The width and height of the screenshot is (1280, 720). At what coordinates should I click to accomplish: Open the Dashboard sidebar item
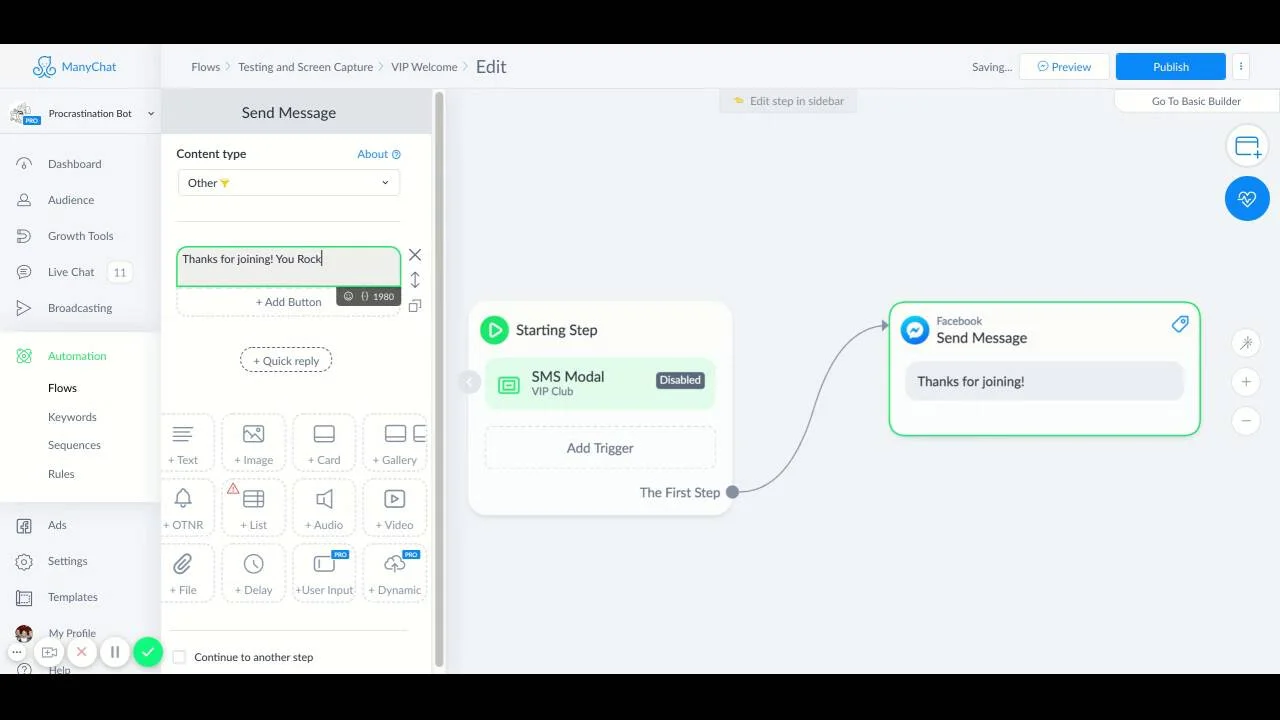pyautogui.click(x=74, y=164)
